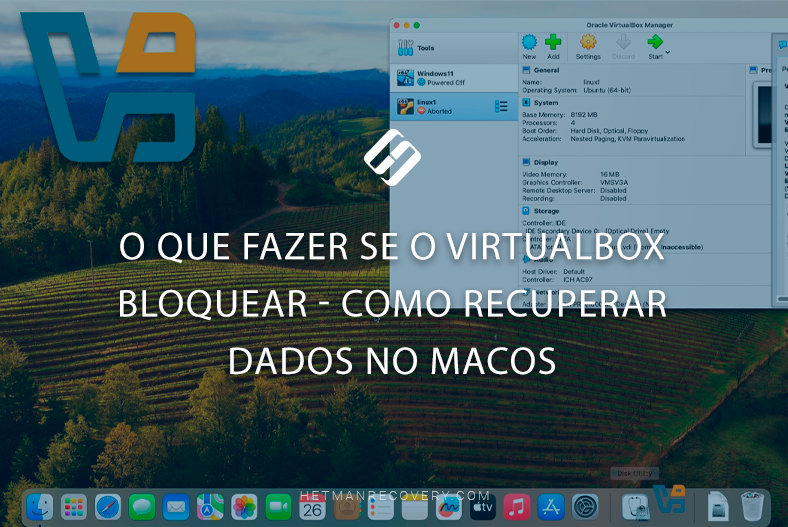The image size is (788, 527).
Task: Open System Settings from the Dock
Action: (x=585, y=506)
